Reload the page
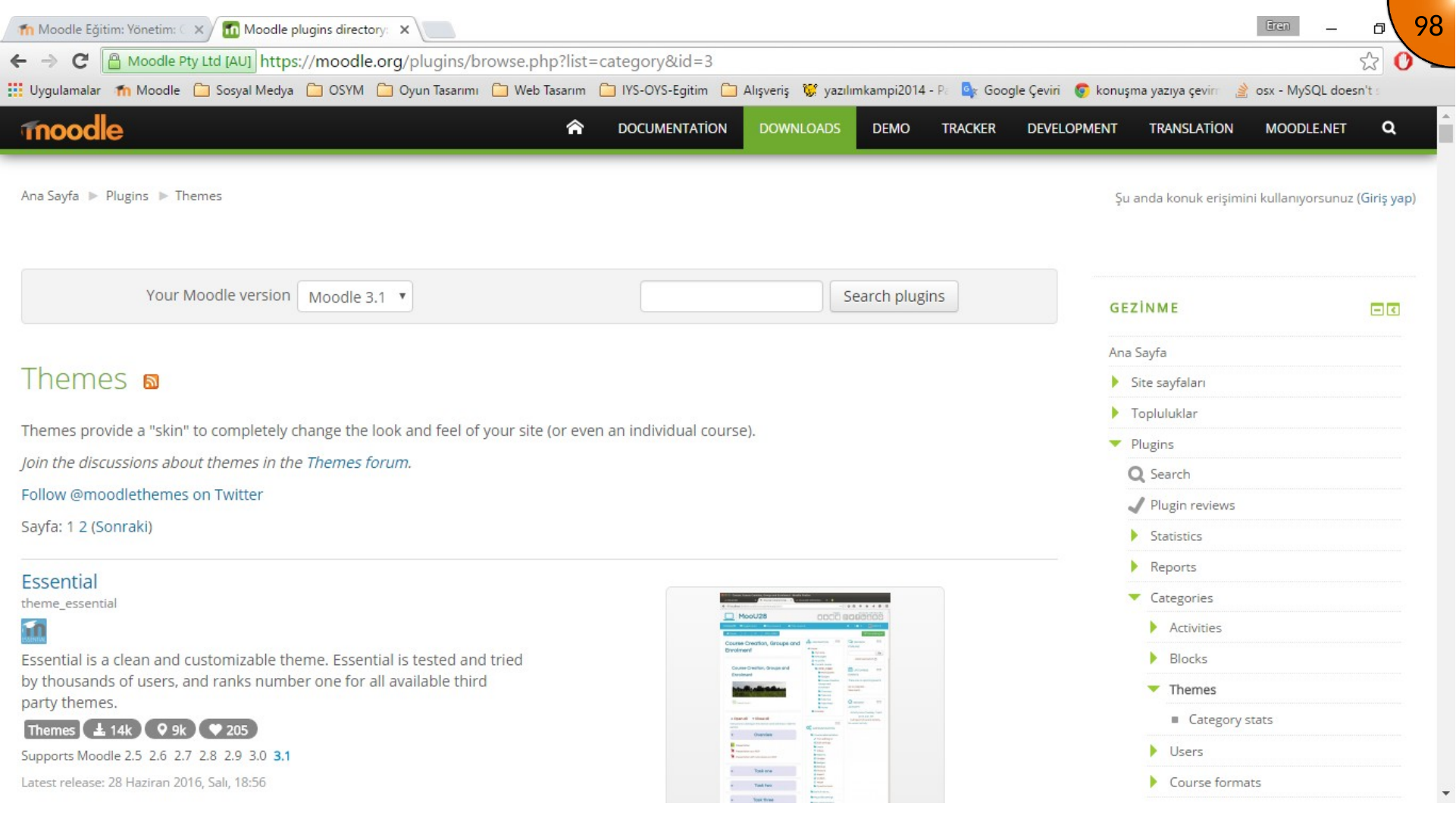1456x819 pixels. coord(80,61)
